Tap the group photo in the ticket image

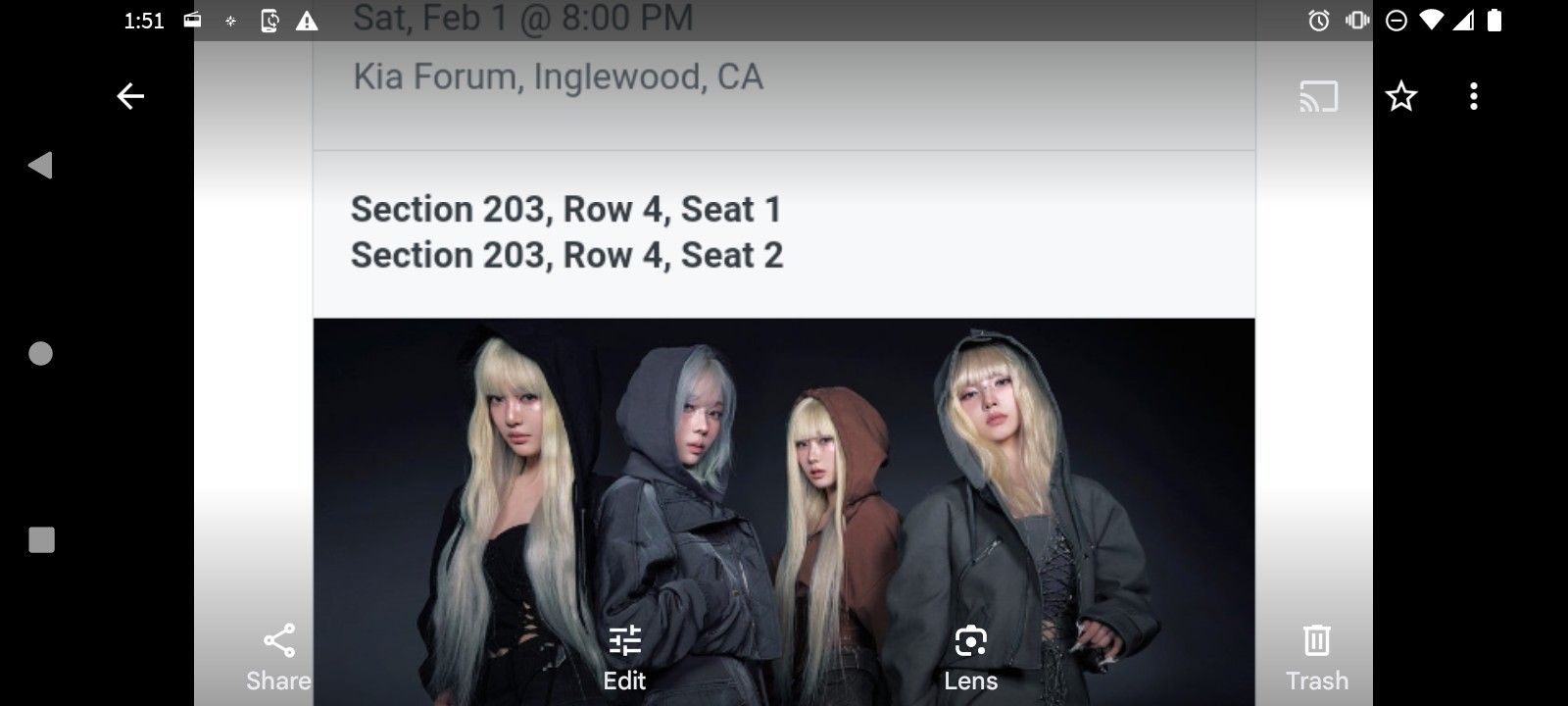tap(784, 512)
